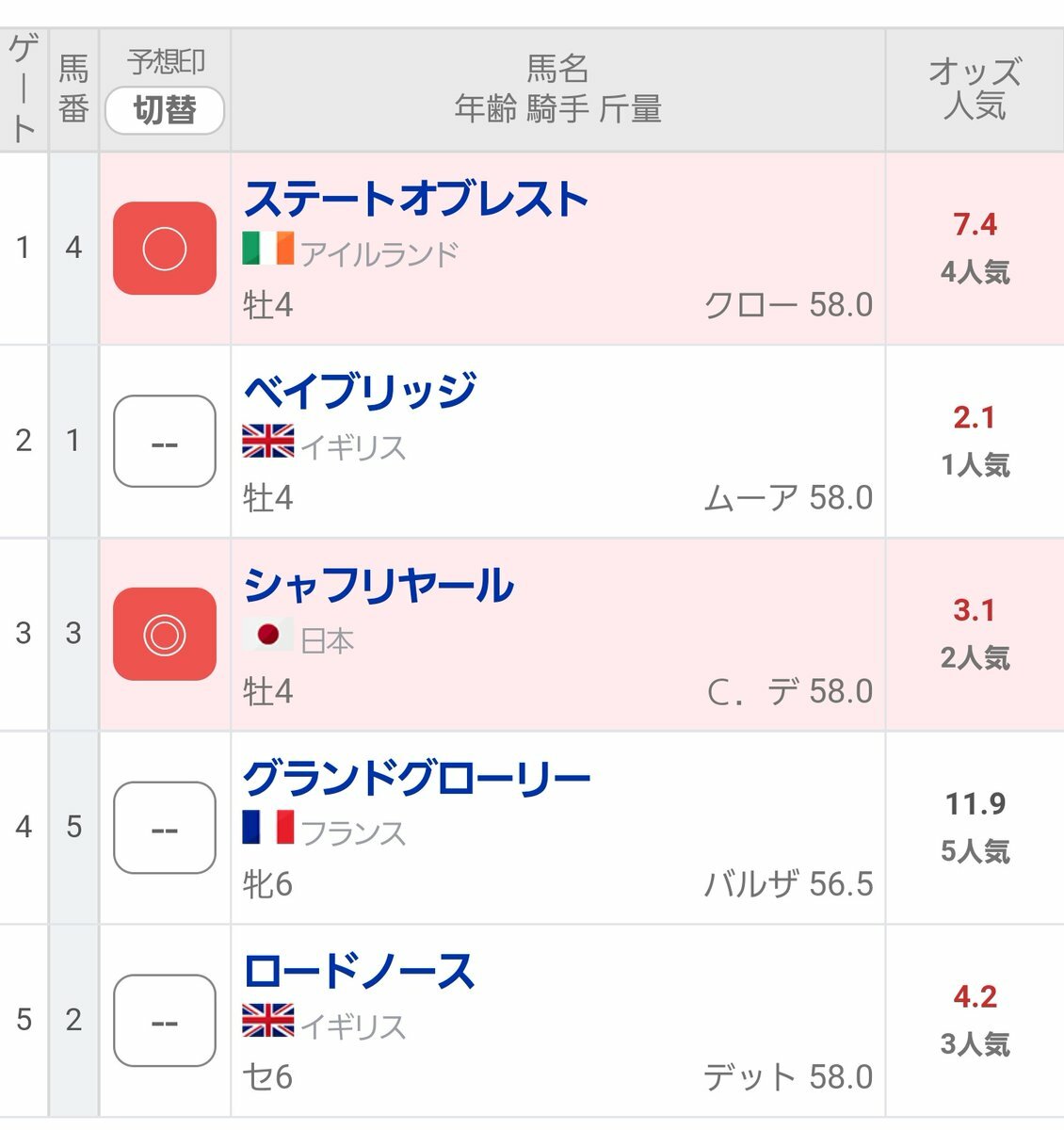Click the 7.4 odds value
1064x1130 pixels.
click(975, 225)
